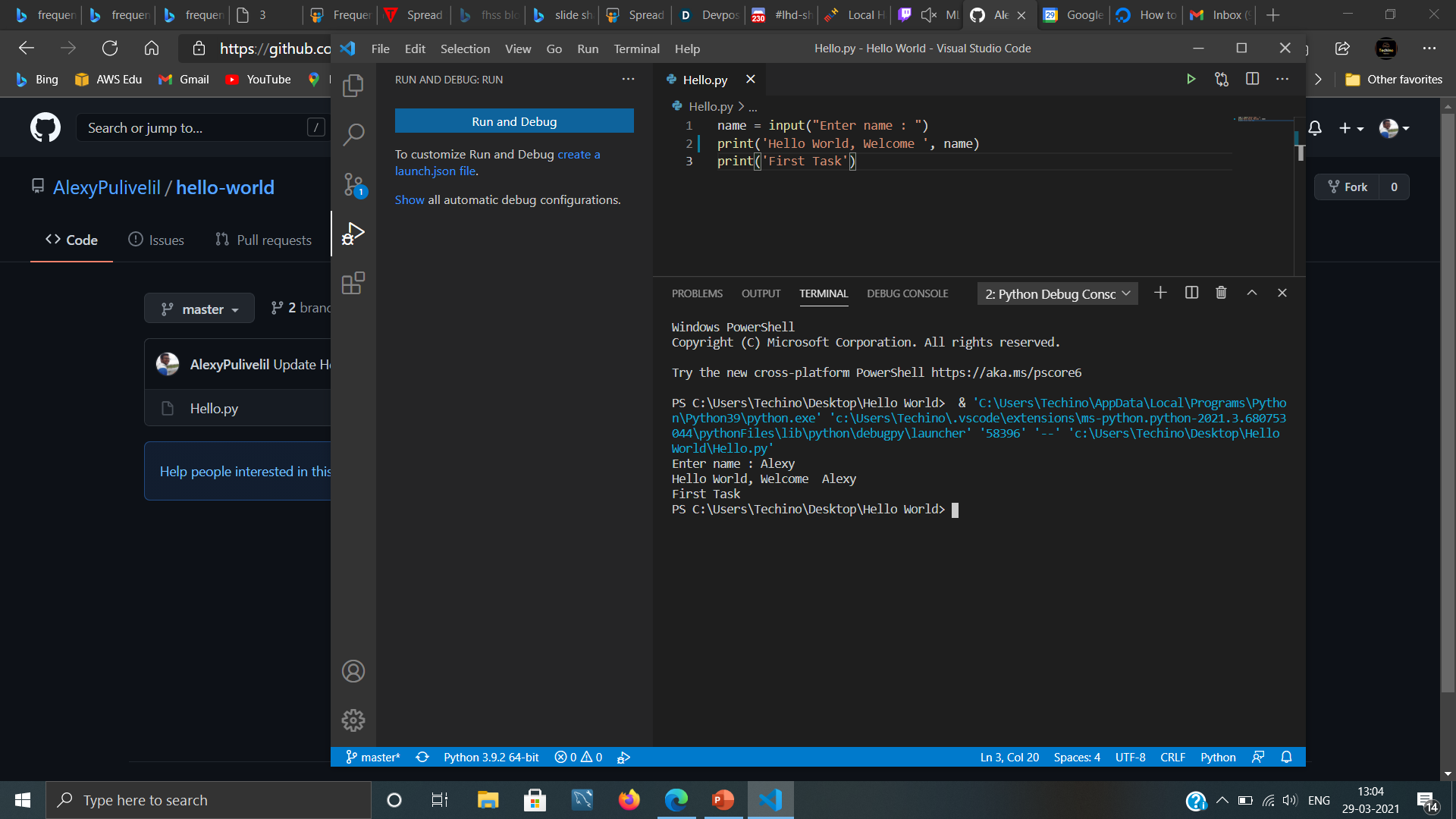This screenshot has width=1456, height=819.
Task: Focus the Windows taskbar search box
Action: click(x=209, y=800)
